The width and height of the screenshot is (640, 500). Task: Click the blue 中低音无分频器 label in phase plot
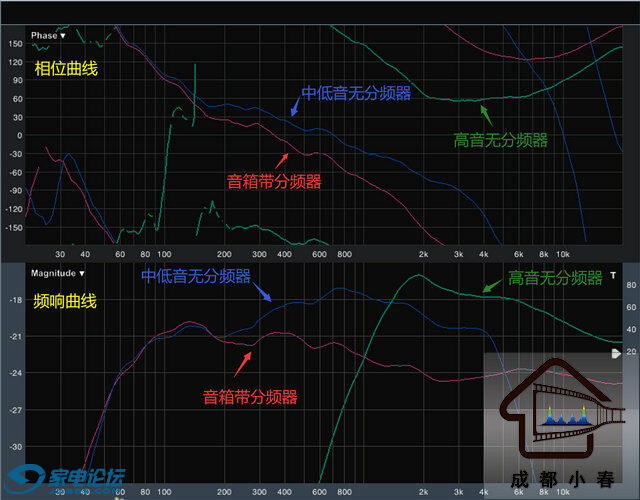[356, 94]
